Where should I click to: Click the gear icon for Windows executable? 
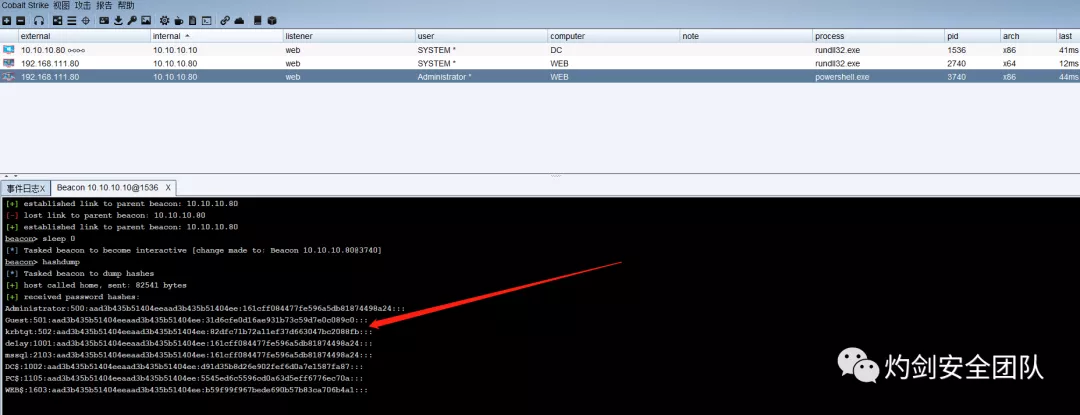click(165, 21)
